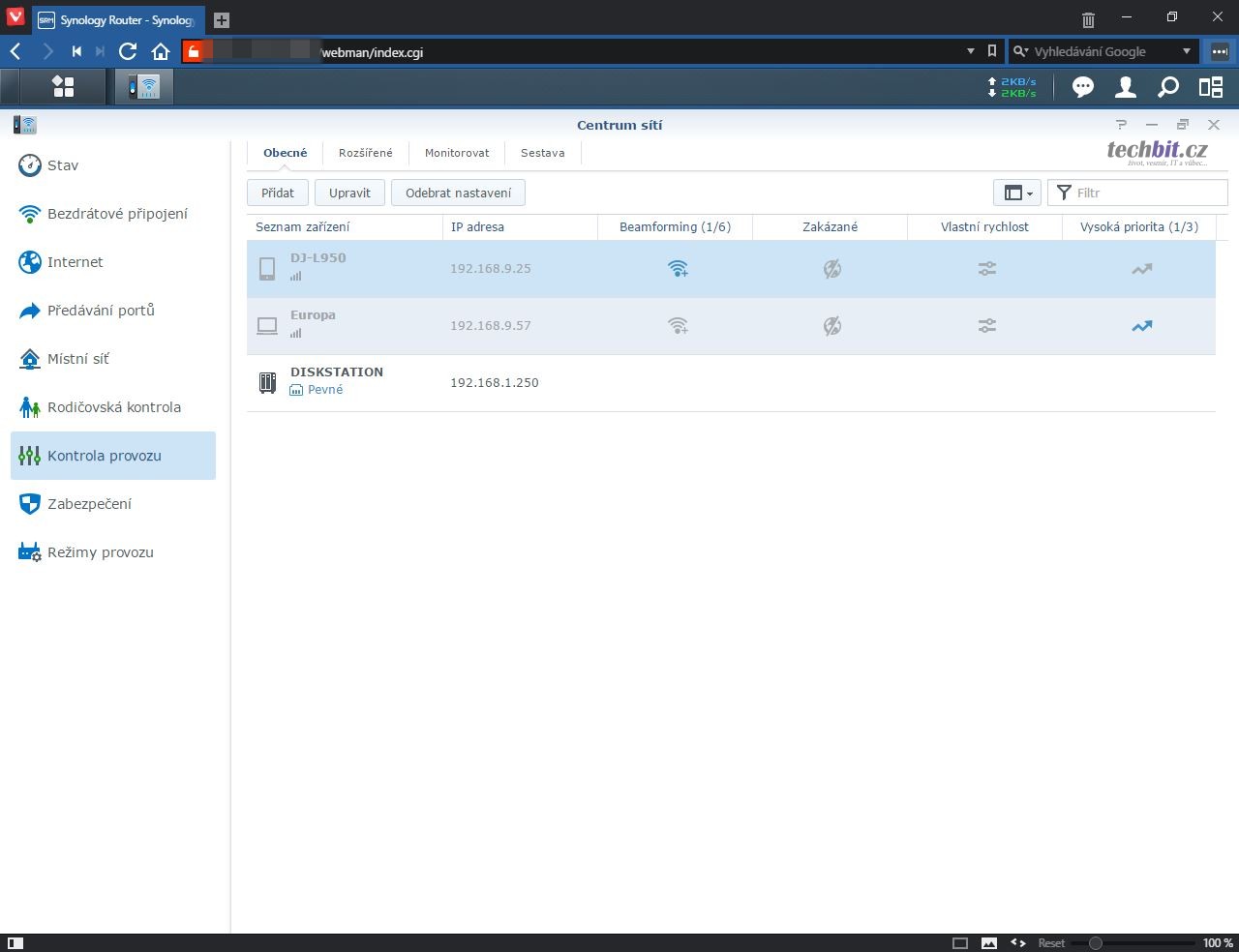Click the search magnifier in SRM toolbar
Viewport: 1239px width, 952px height.
coord(1168,88)
